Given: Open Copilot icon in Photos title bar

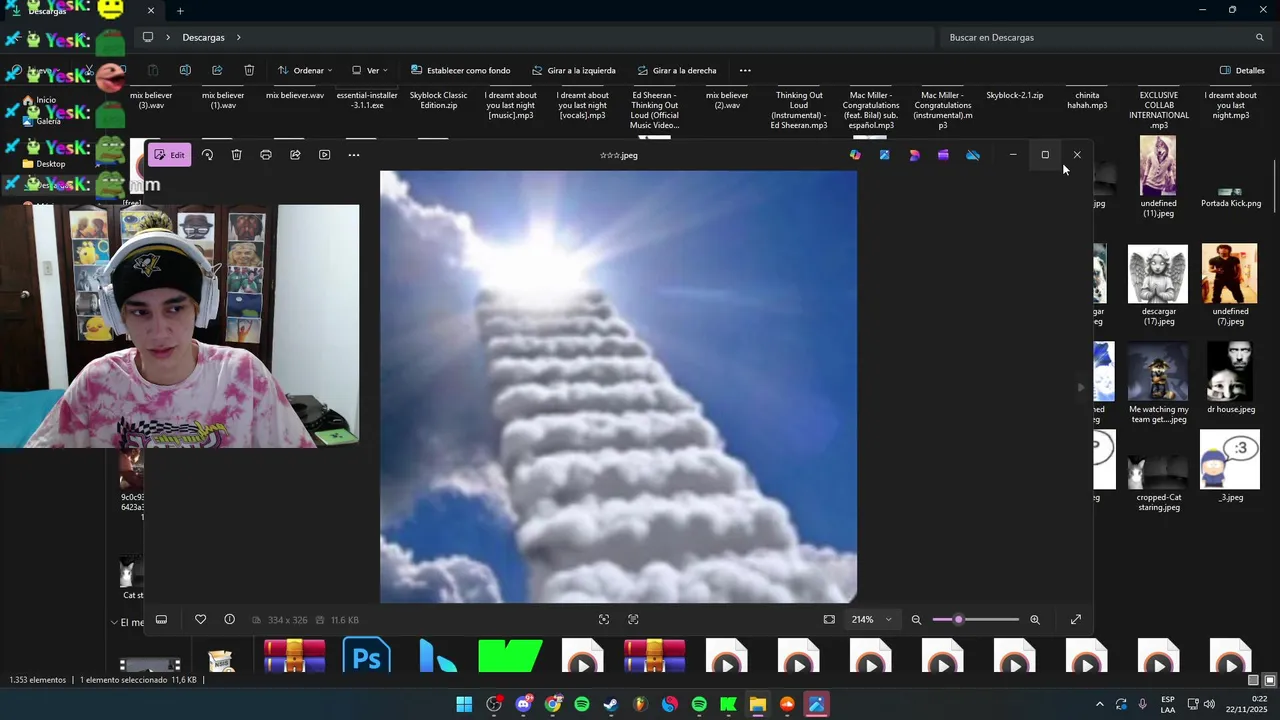Looking at the screenshot, I should pos(854,155).
